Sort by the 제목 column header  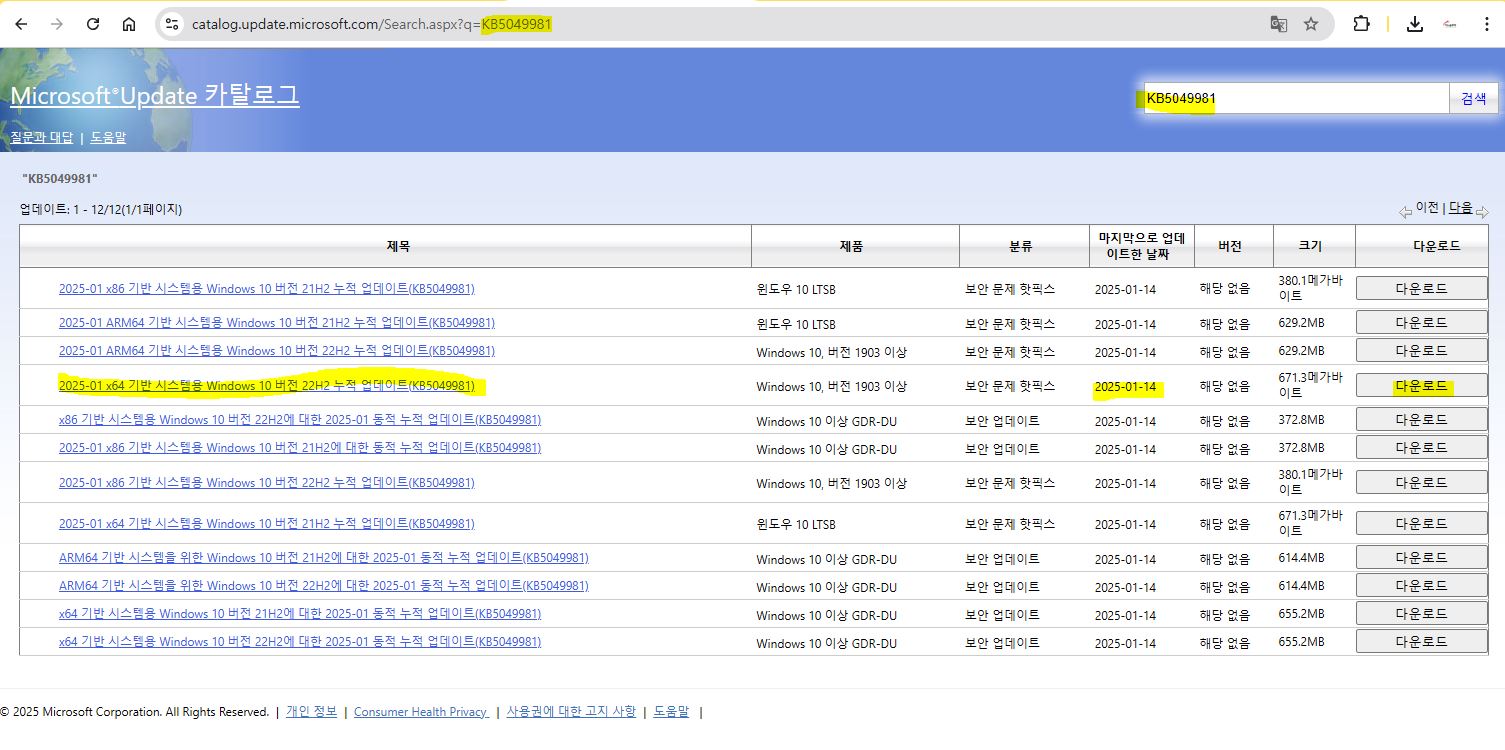pos(398,246)
